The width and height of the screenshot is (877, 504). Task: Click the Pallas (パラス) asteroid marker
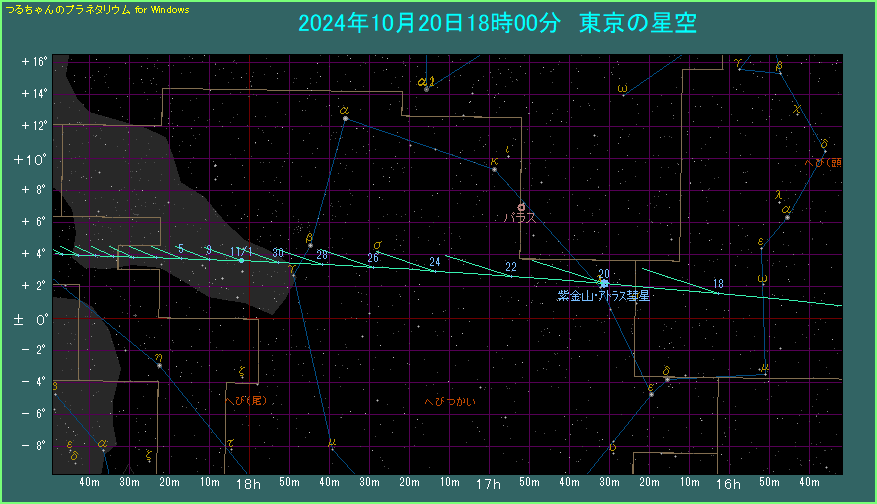(x=521, y=207)
